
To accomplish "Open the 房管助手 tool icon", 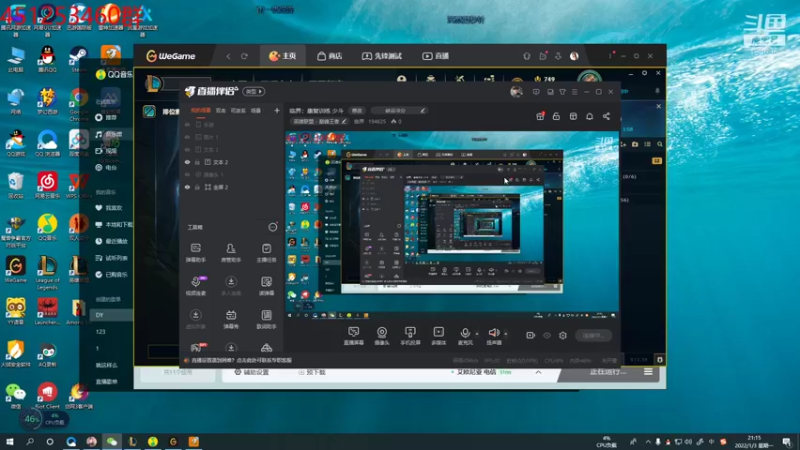I will coord(231,253).
